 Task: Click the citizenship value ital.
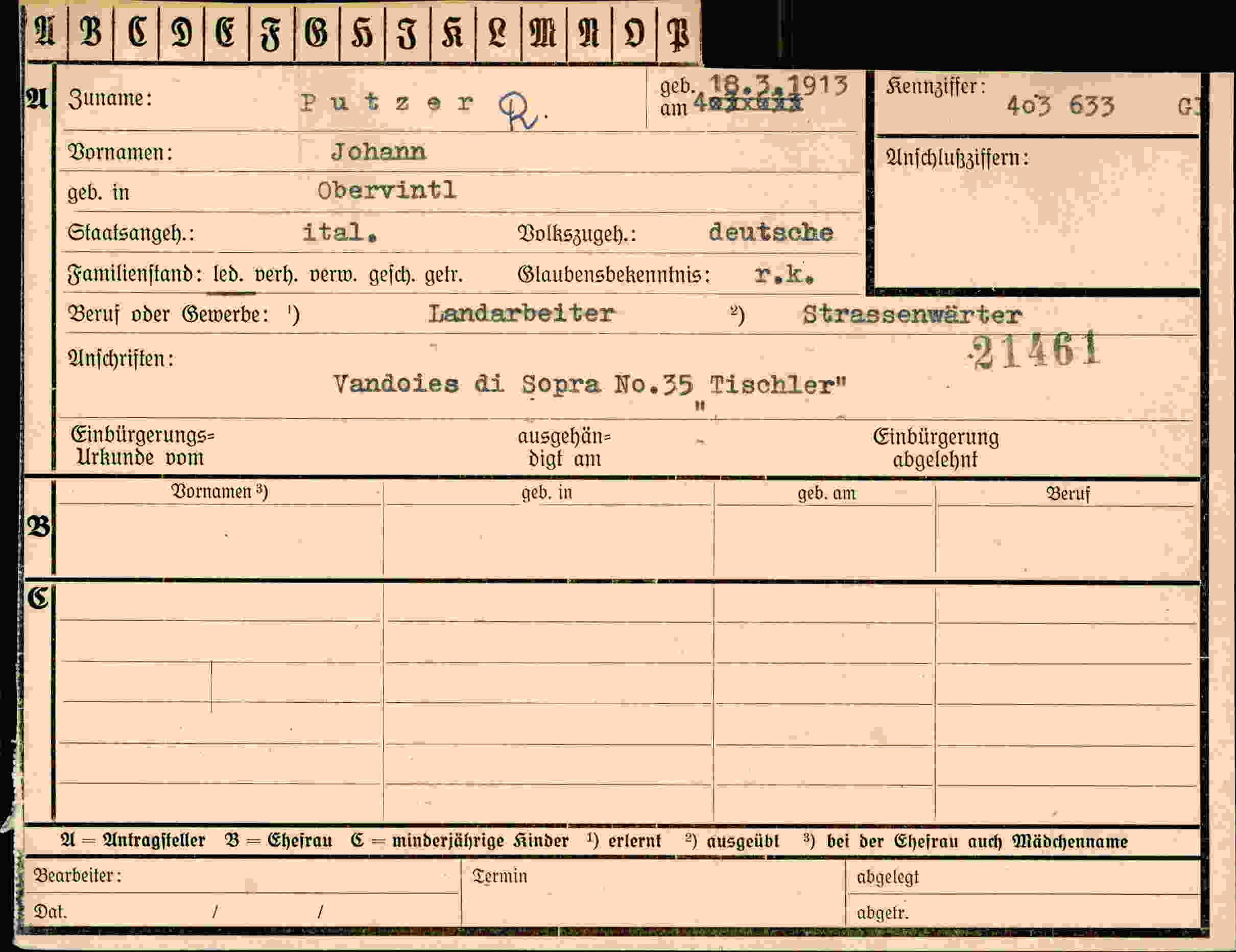(x=340, y=232)
